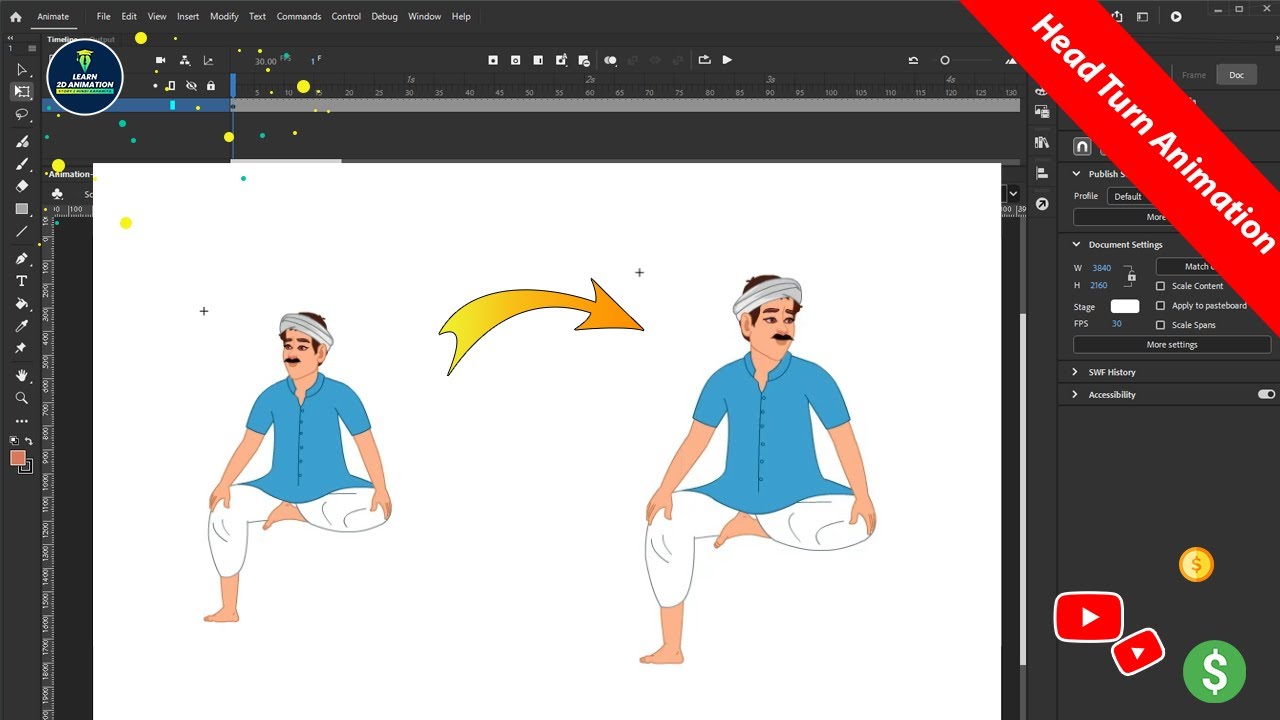Open the Edit Toolbar three-dots menu
The width and height of the screenshot is (1280, 720).
[22, 421]
